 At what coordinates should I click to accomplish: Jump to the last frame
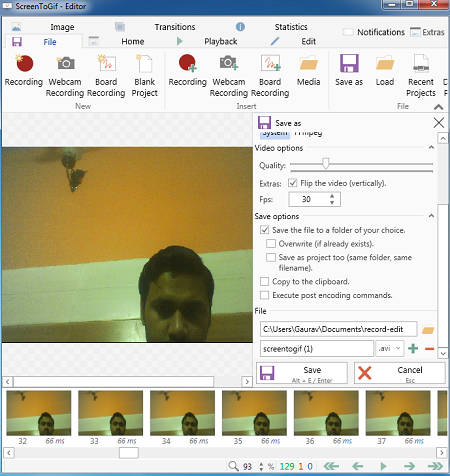(x=436, y=466)
